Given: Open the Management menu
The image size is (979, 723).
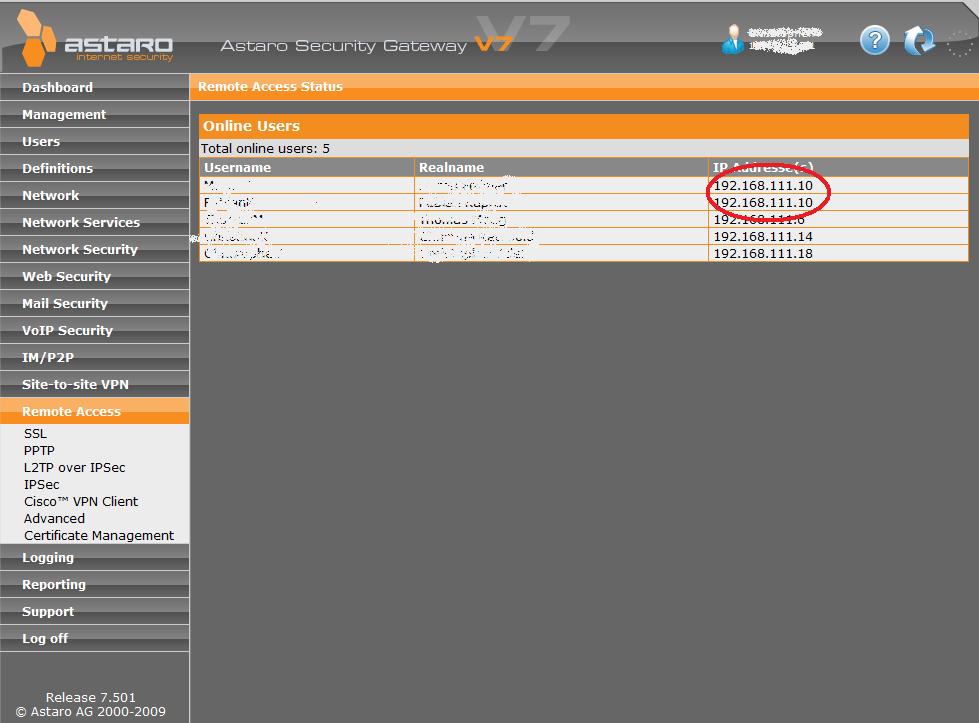Looking at the screenshot, I should click(94, 114).
